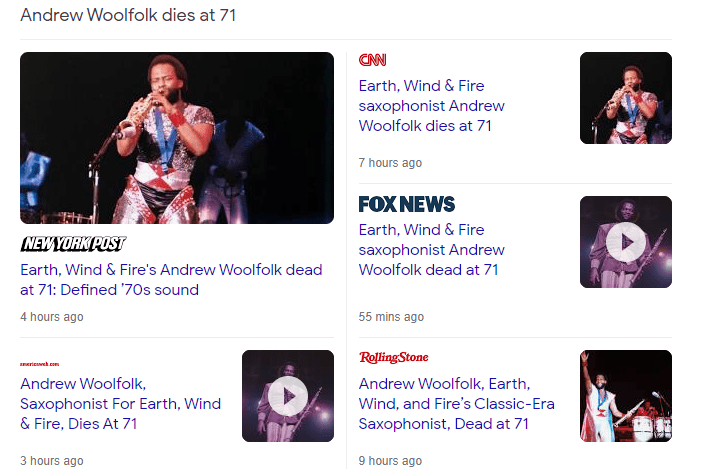Viewport: 701px width, 476px height.
Task: Click the '9 hours ago' timestamp
Action: (390, 461)
